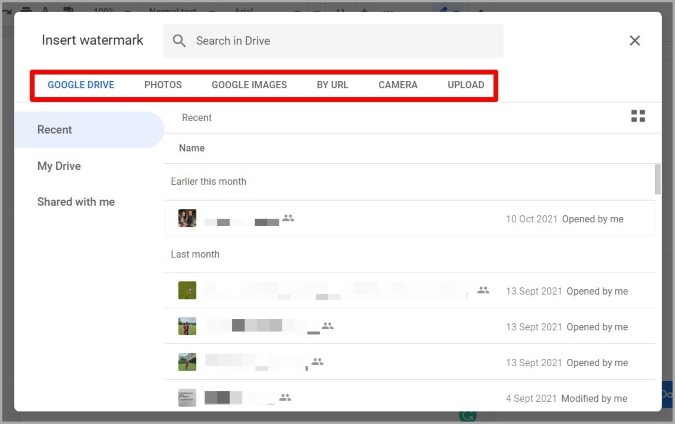Switch to grid view layout
This screenshot has height=424, width=675.
tap(638, 116)
